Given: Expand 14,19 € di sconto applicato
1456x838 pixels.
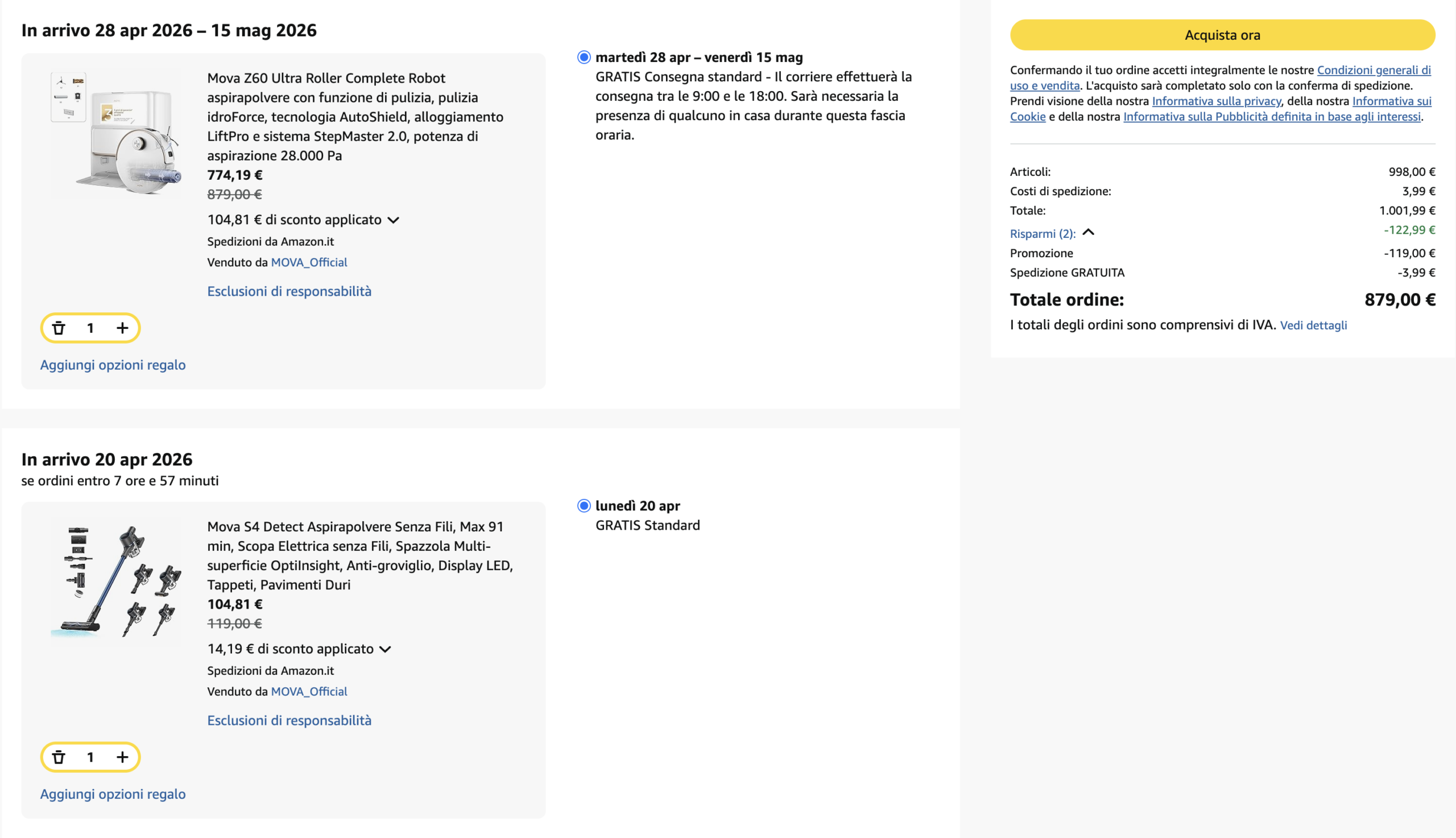Looking at the screenshot, I should tap(386, 649).
